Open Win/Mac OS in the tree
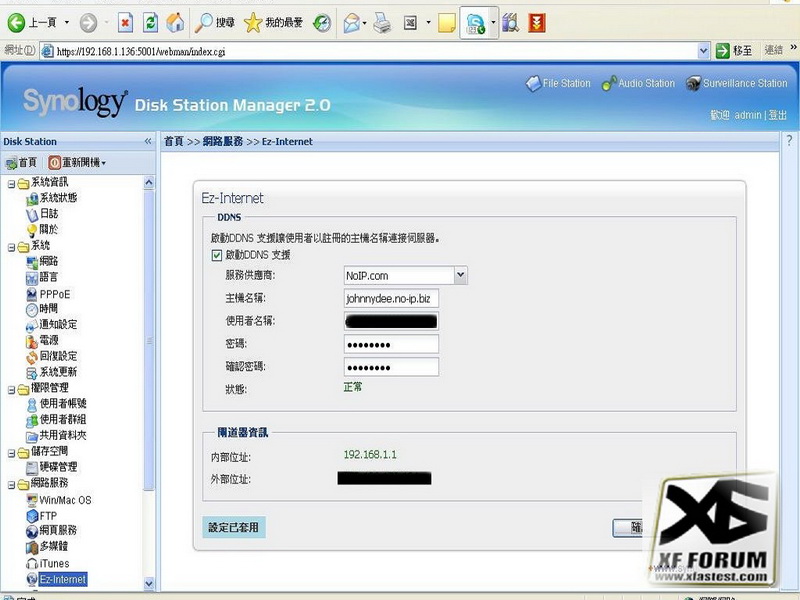Viewport: 800px width, 600px height. click(59, 500)
